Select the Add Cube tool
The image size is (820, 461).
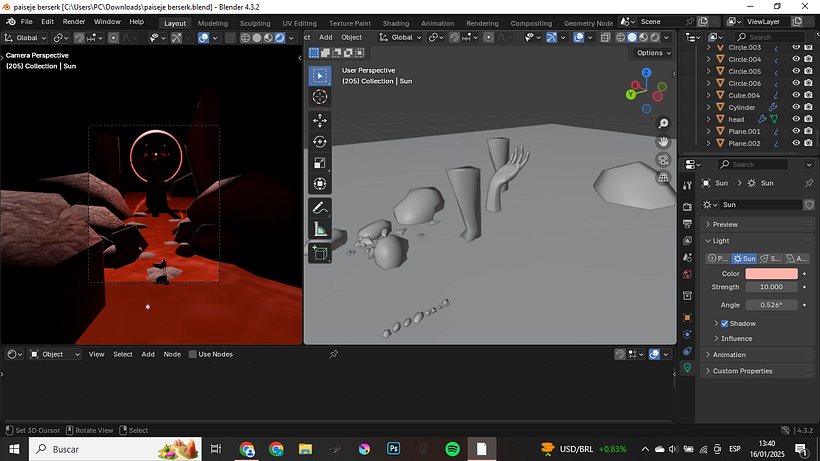[320, 254]
